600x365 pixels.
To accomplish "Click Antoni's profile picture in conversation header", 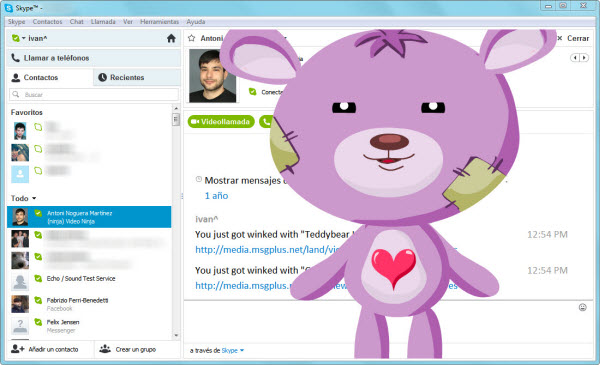I will click(212, 76).
